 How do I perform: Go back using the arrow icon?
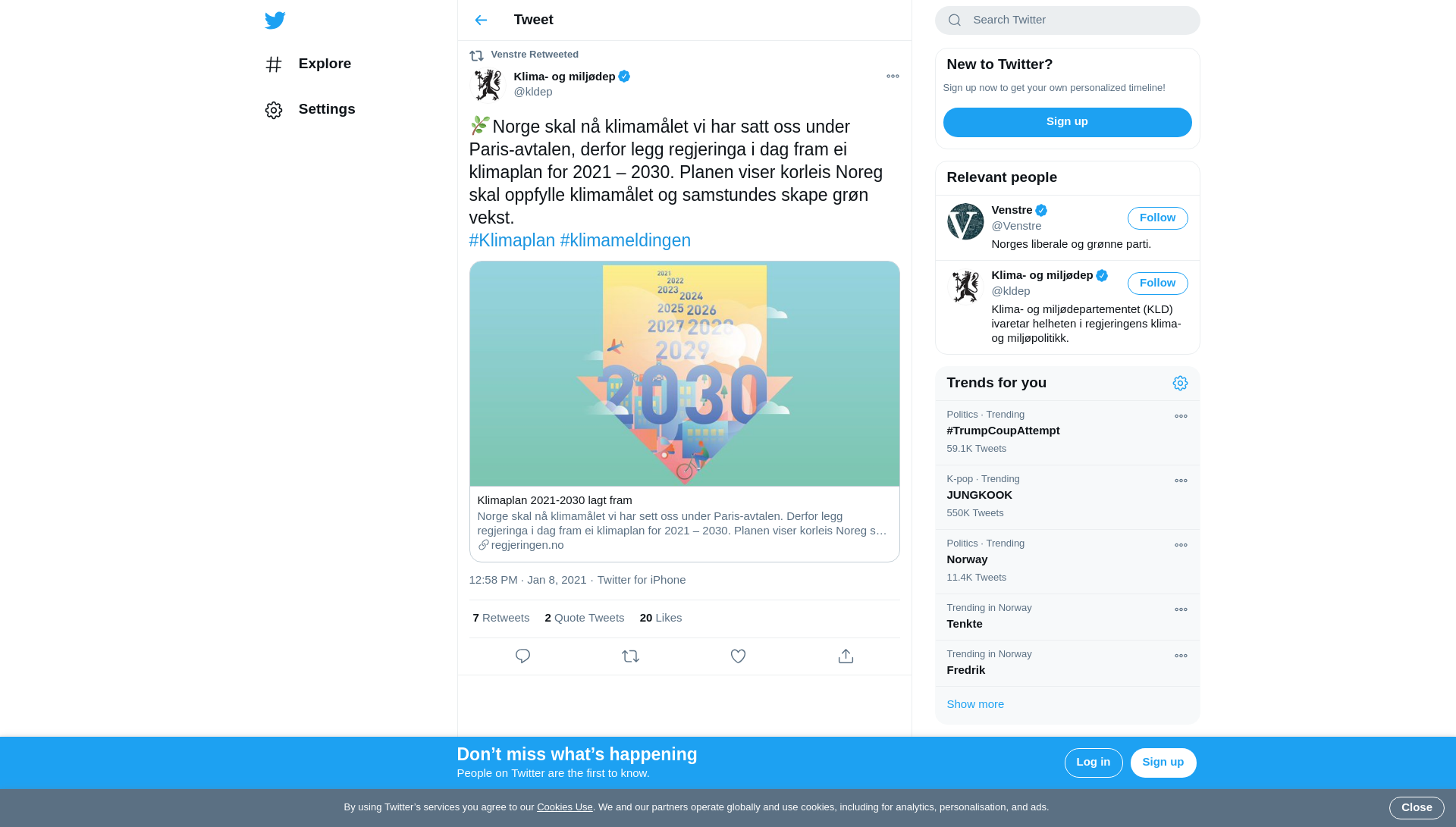click(481, 20)
